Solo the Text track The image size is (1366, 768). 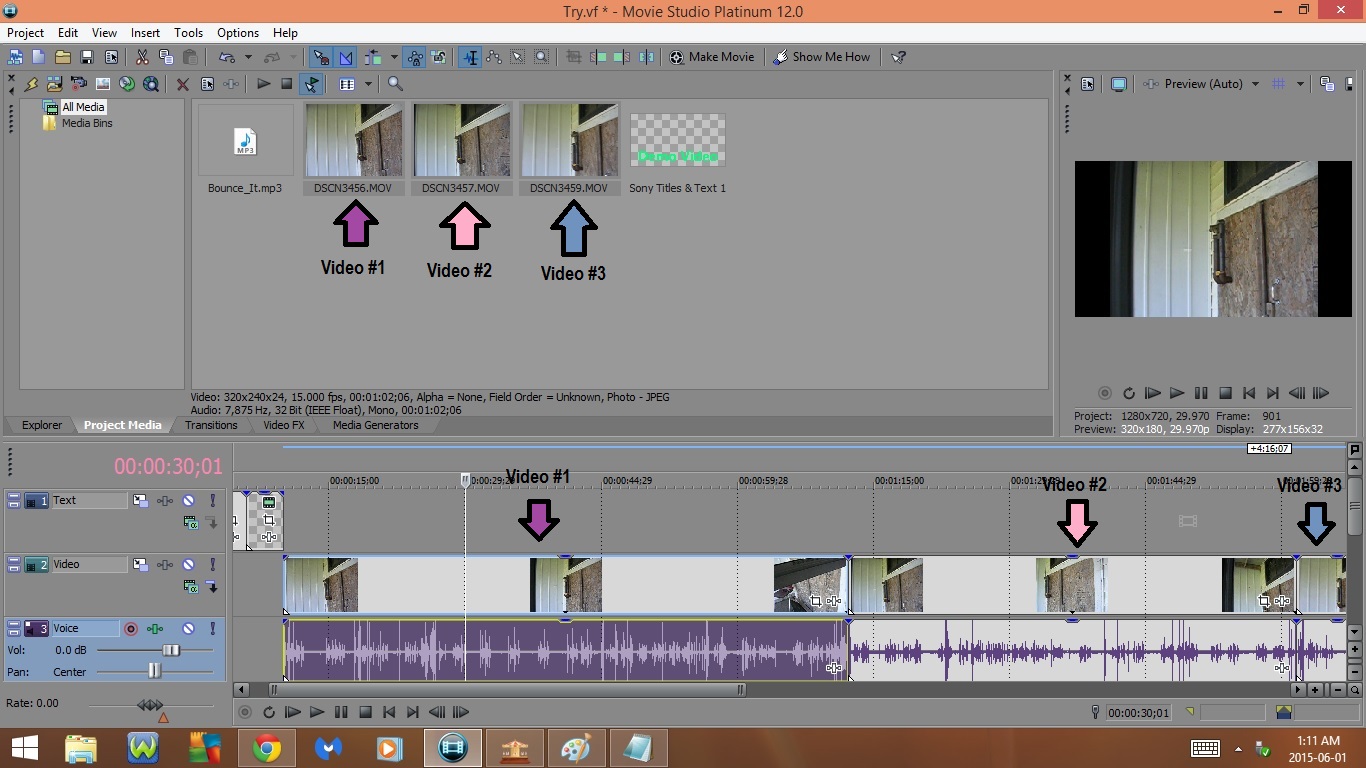(x=213, y=500)
